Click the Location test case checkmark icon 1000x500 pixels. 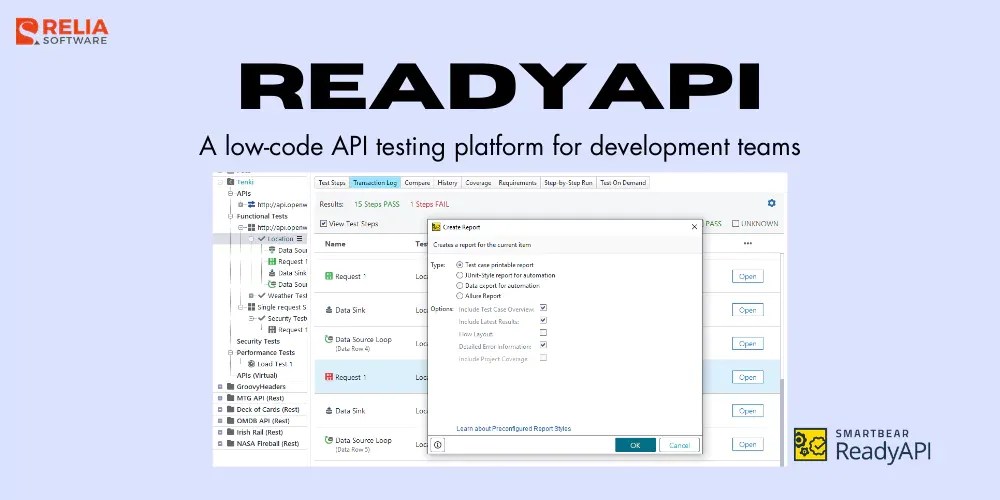[x=261, y=239]
